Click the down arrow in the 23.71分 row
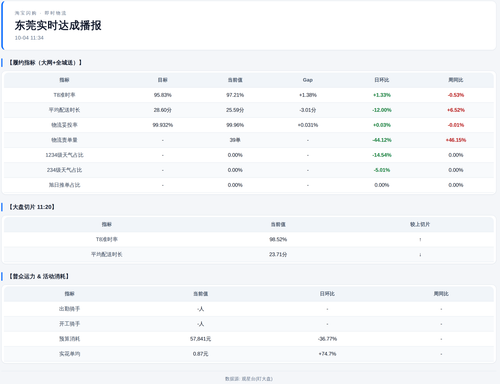 point(420,254)
